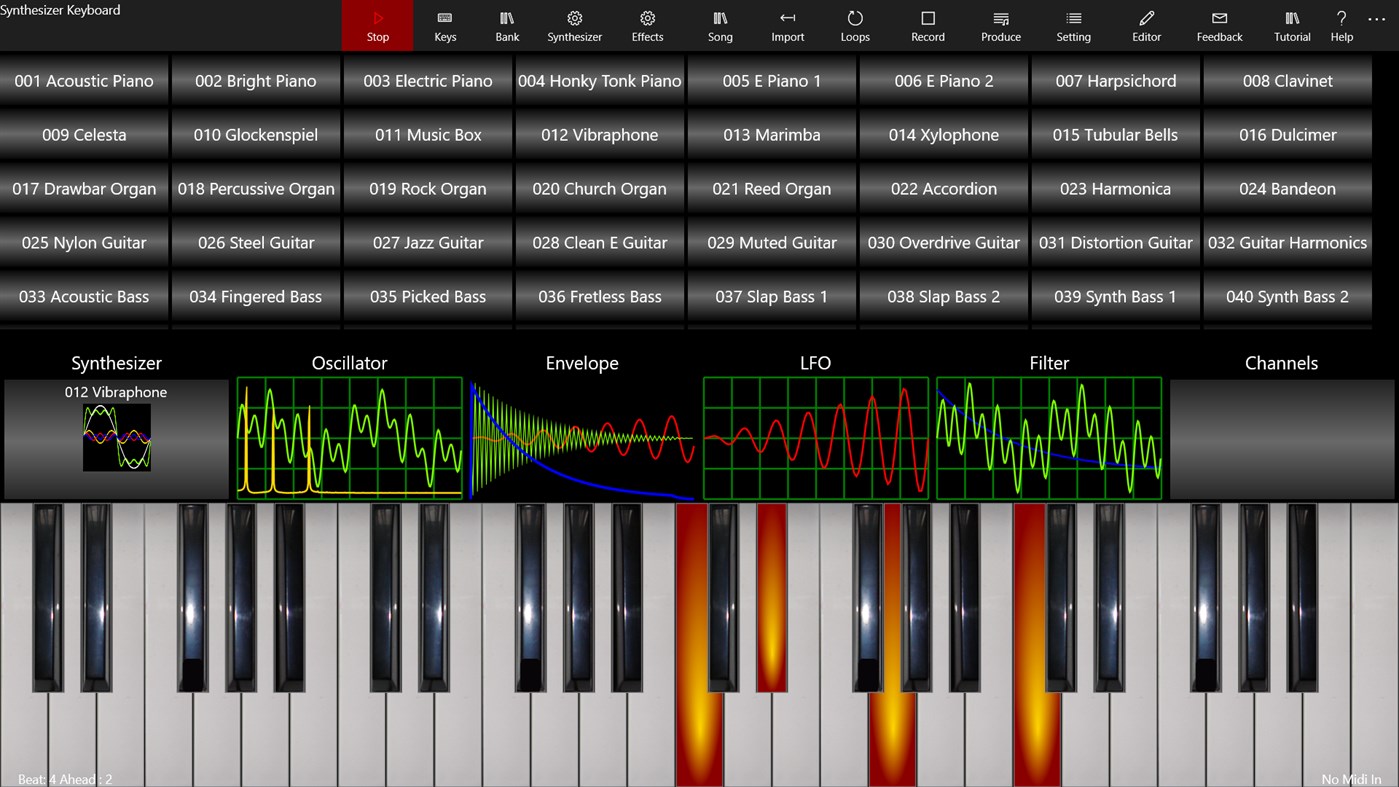The height and width of the screenshot is (787, 1399).
Task: Open the Envelope waveform display
Action: point(582,438)
